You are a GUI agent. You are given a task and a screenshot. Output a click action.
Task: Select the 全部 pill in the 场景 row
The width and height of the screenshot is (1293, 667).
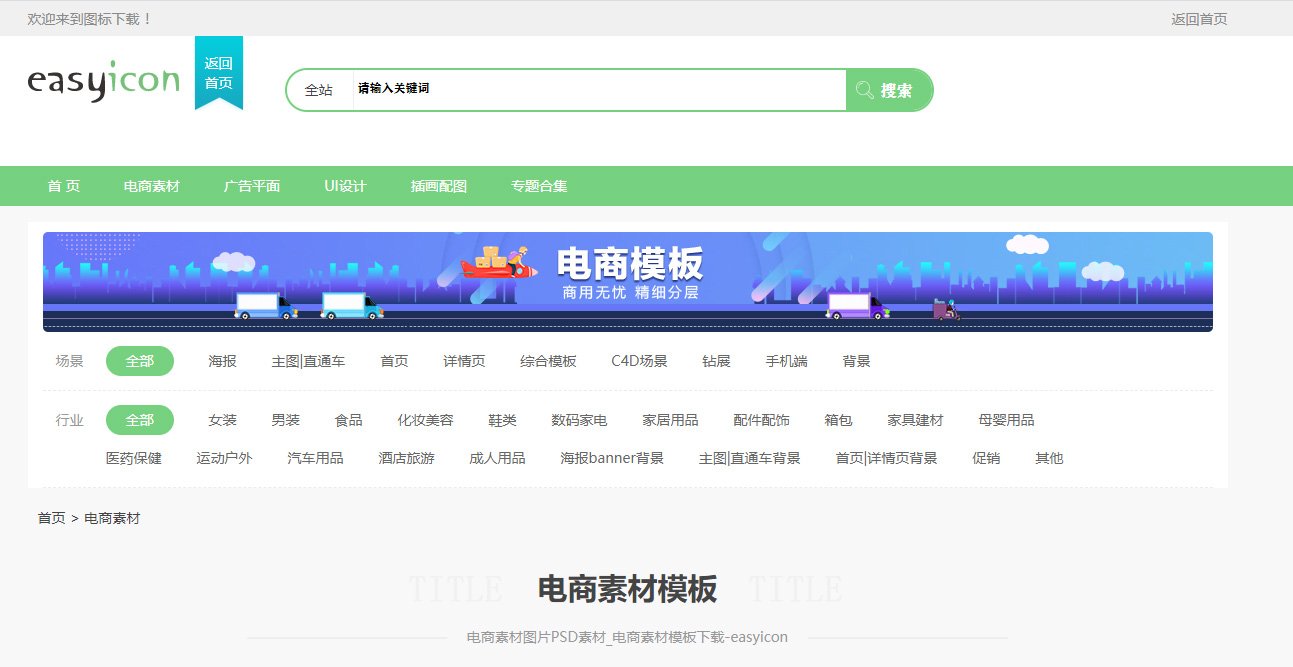pyautogui.click(x=140, y=361)
